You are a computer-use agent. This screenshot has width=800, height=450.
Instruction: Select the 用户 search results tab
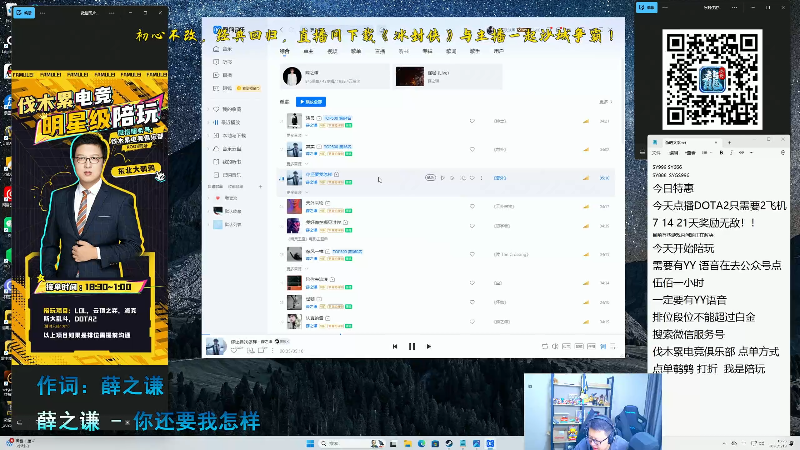coord(498,51)
